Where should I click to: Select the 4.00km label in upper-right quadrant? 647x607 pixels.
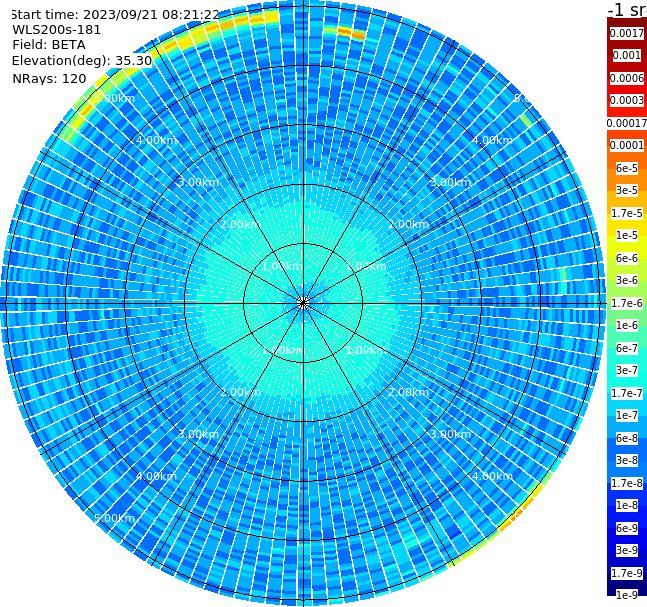(492, 140)
